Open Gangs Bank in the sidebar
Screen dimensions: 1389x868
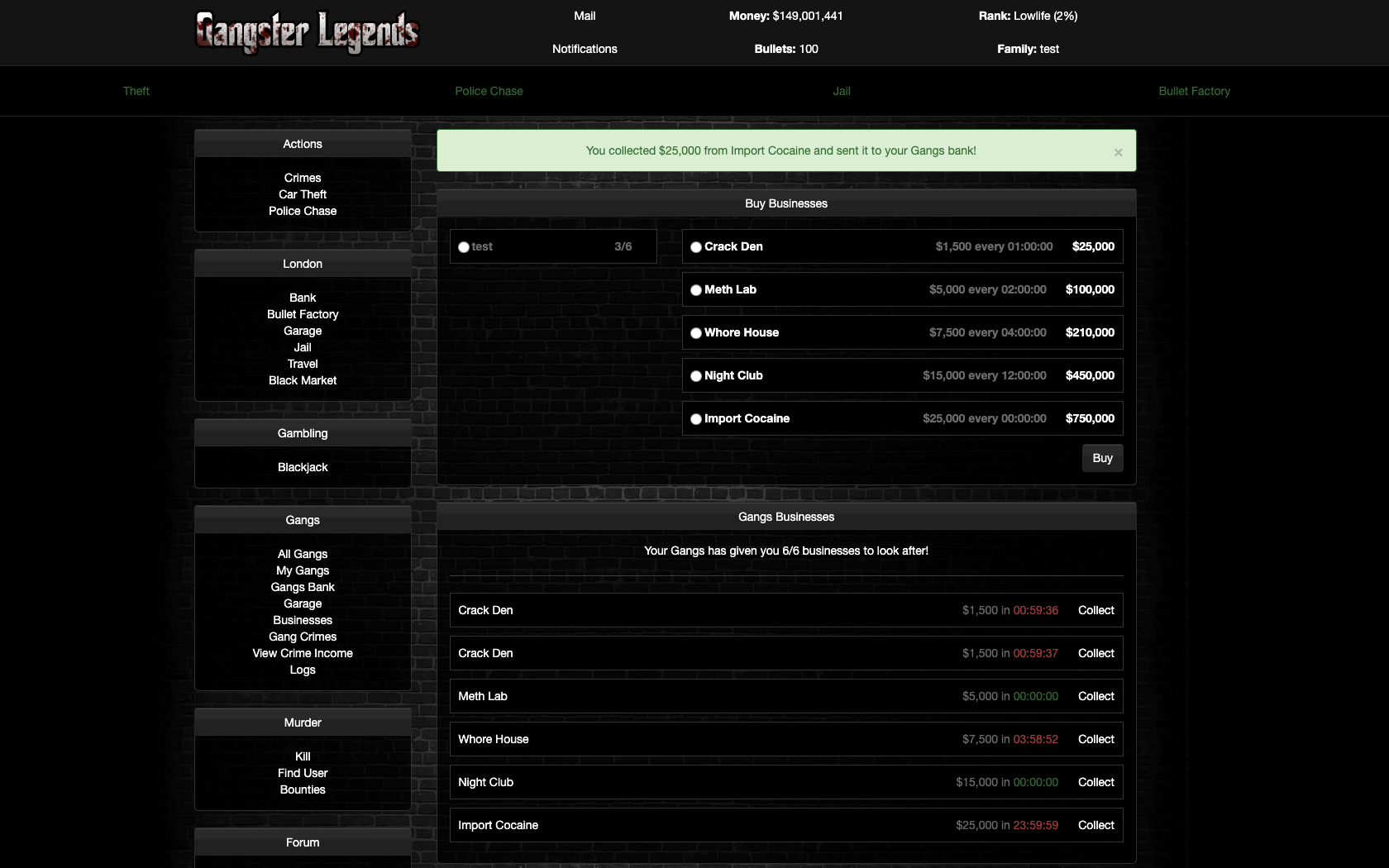point(303,587)
